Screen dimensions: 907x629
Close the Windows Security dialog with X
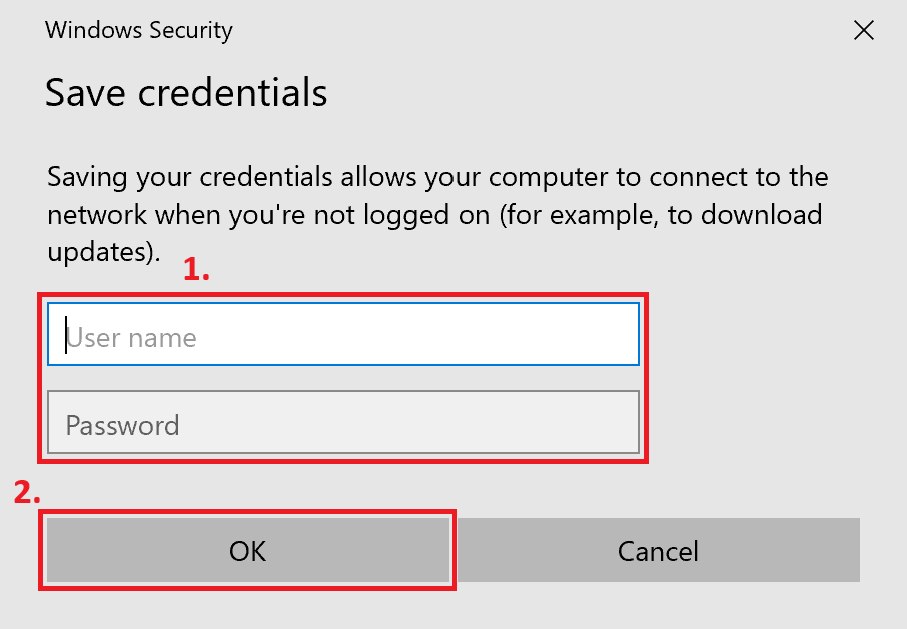point(864,30)
